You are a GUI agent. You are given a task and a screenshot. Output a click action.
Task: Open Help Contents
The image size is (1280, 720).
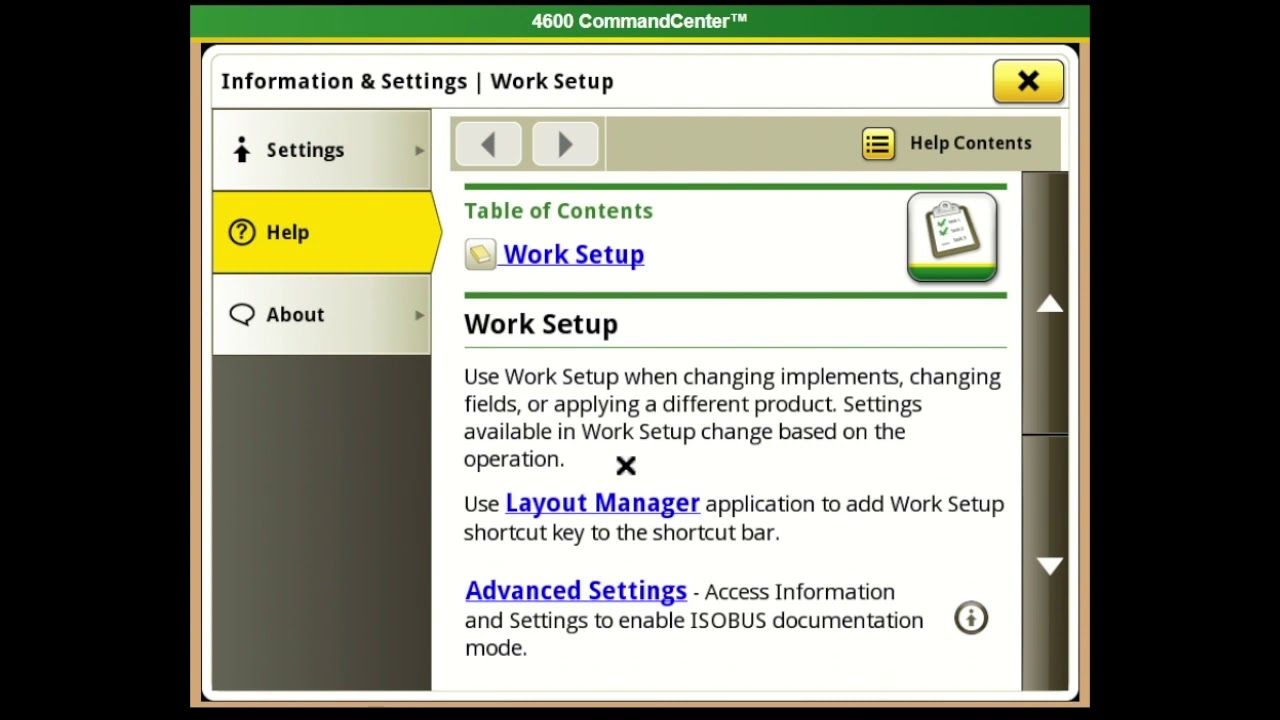tap(947, 144)
